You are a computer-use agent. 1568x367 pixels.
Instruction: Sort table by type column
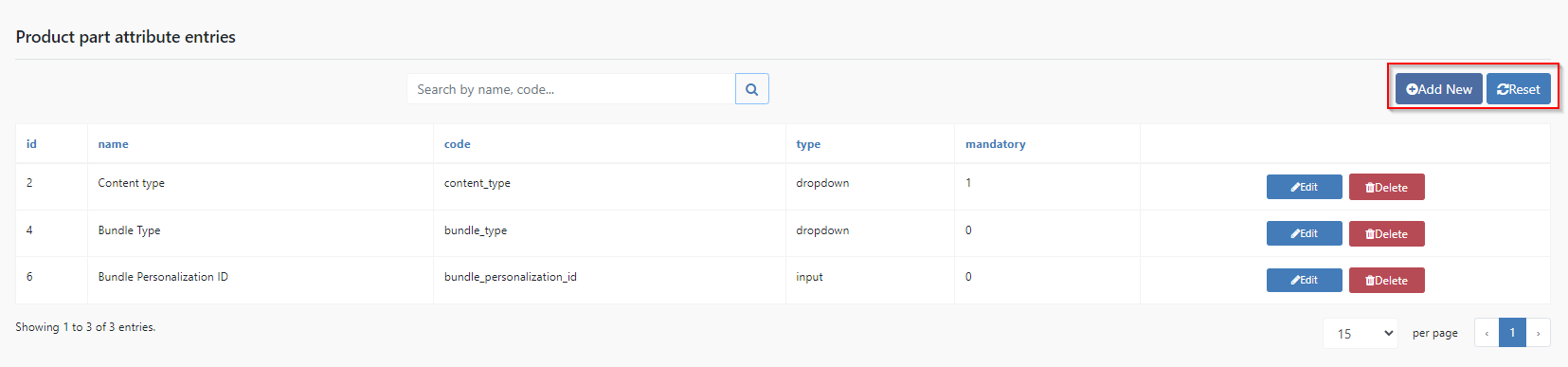click(x=808, y=144)
